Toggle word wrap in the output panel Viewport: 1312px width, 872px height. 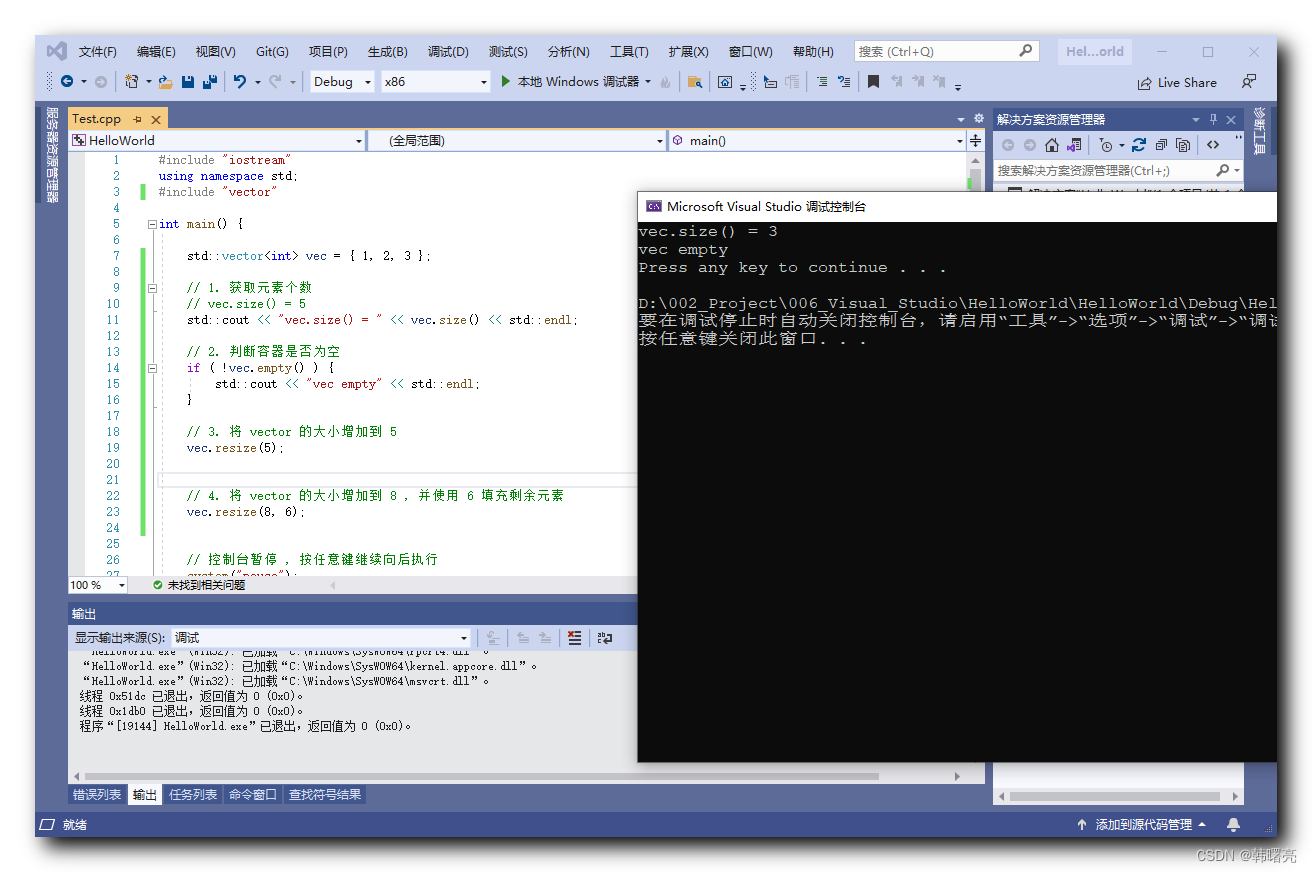click(x=604, y=637)
